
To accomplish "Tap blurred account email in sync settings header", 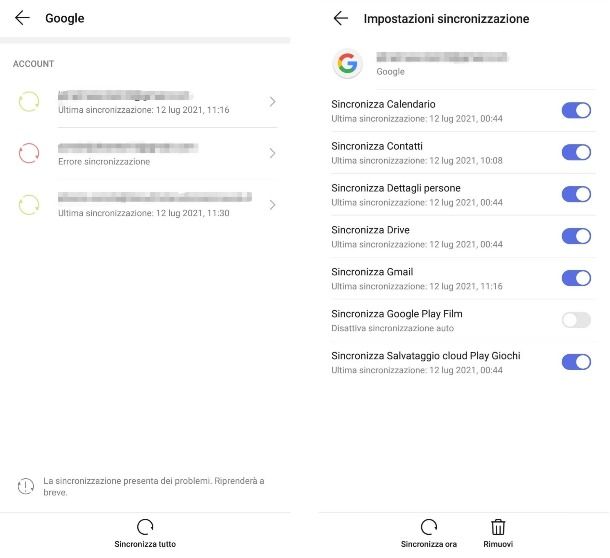I will click(442, 58).
